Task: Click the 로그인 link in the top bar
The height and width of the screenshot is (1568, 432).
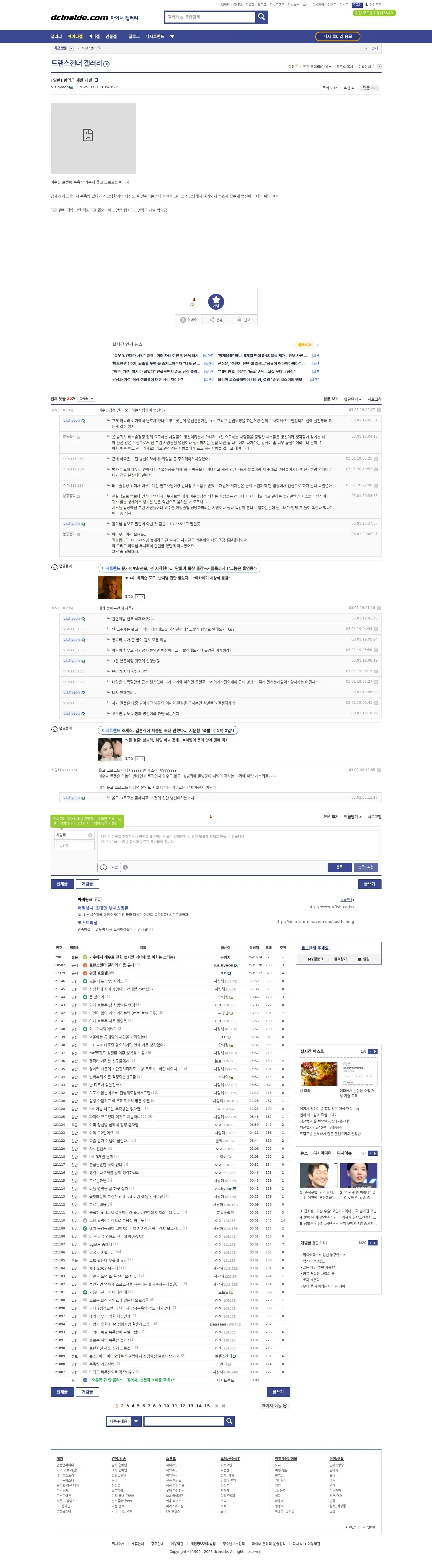Action: tap(357, 5)
